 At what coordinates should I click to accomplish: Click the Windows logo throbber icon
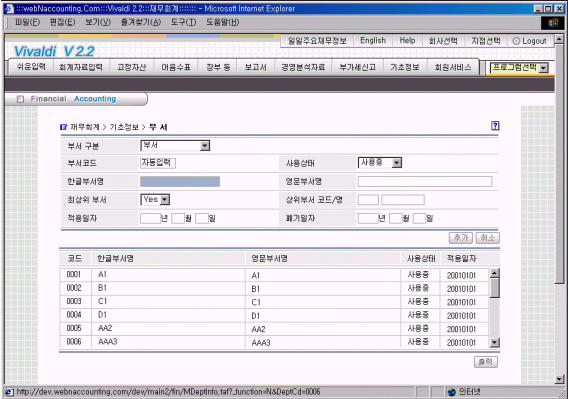(x=552, y=23)
